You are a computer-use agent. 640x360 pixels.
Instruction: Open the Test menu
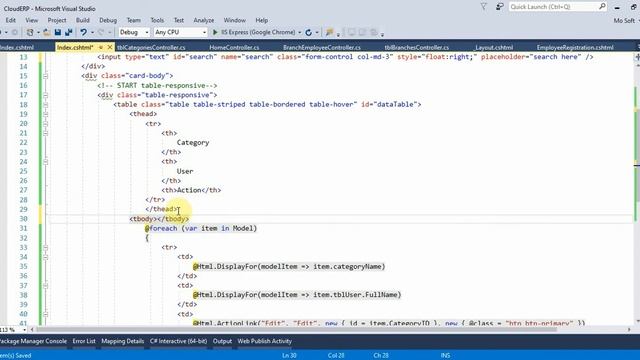point(179,20)
